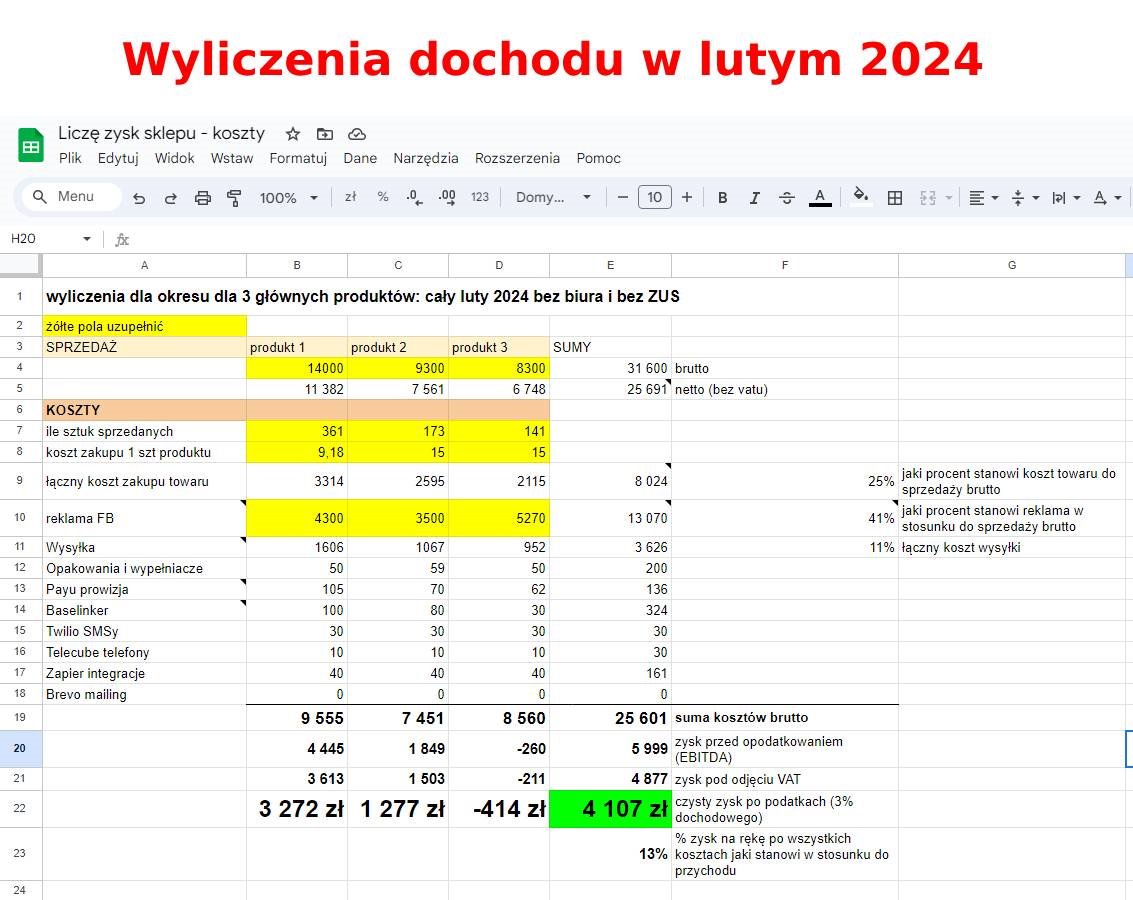Image resolution: width=1133 pixels, height=900 pixels.
Task: Click the undo arrow icon
Action: point(139,198)
